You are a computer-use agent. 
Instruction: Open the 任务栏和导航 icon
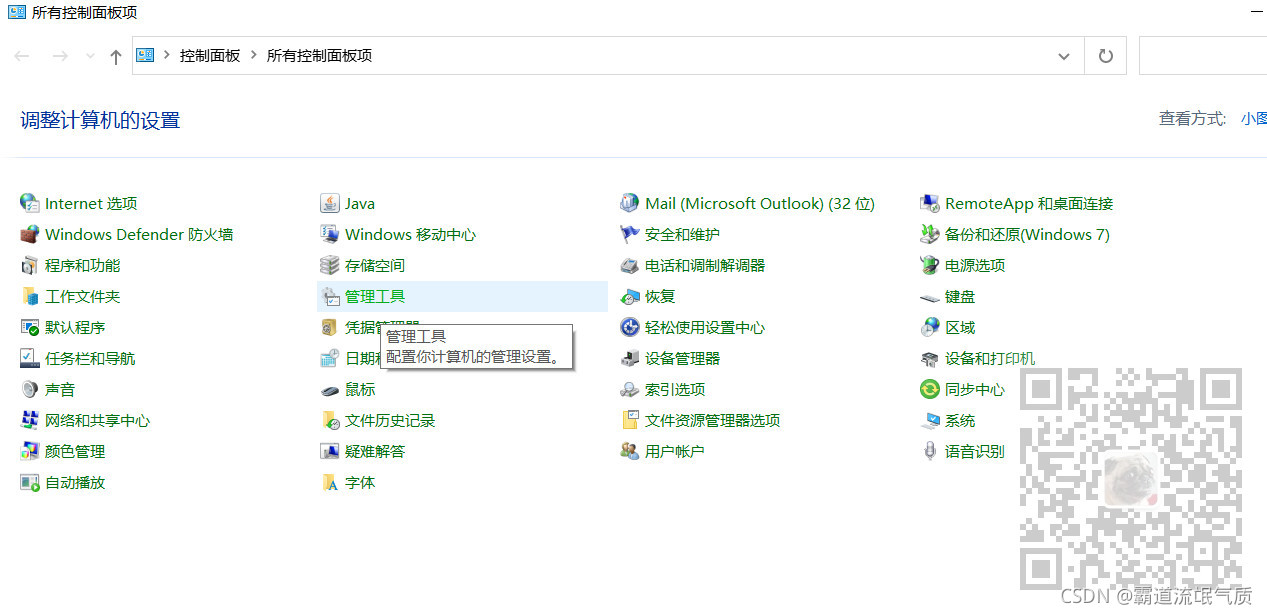29,358
